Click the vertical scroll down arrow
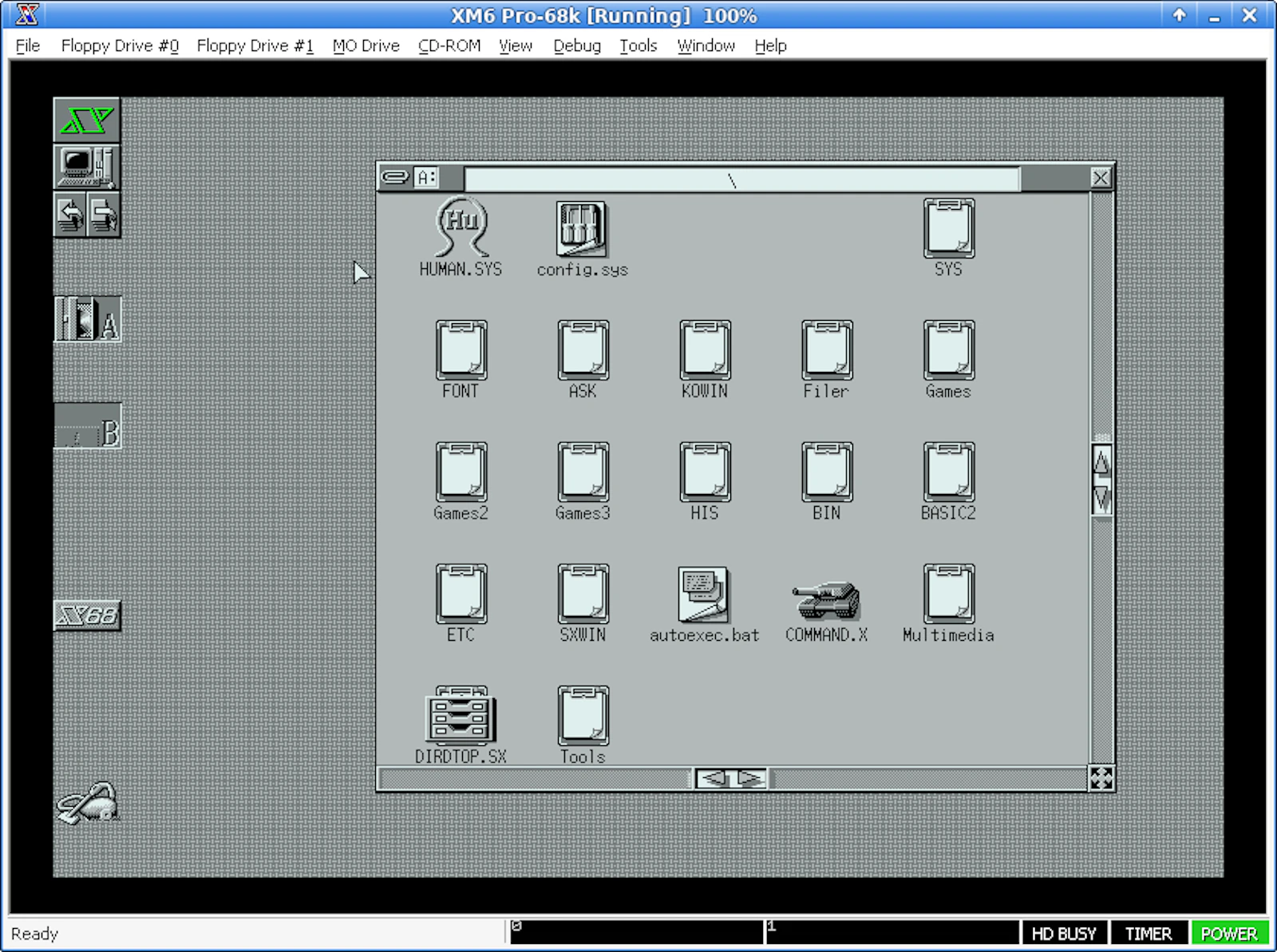 1101,499
